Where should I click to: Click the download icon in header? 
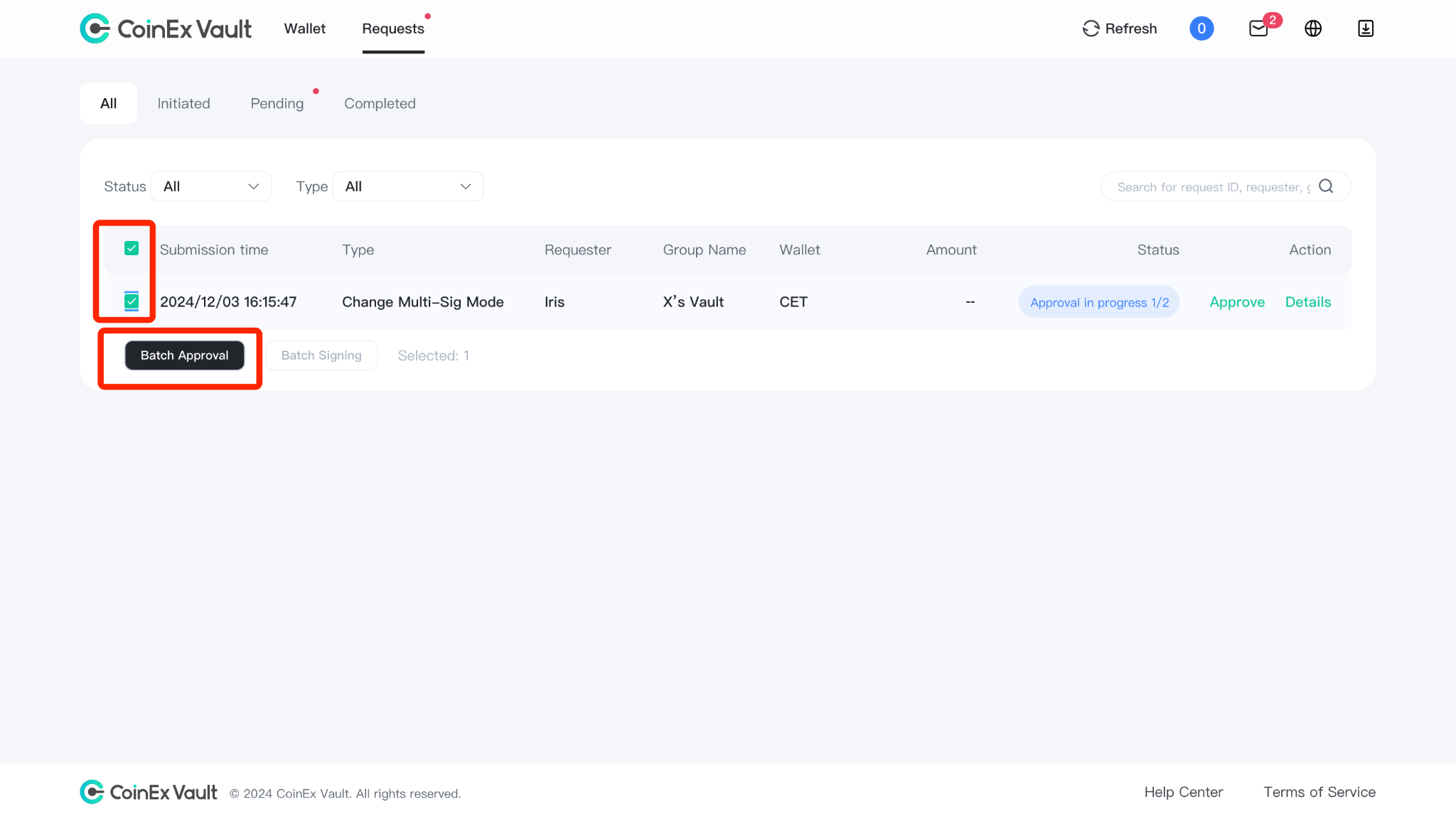[x=1366, y=28]
